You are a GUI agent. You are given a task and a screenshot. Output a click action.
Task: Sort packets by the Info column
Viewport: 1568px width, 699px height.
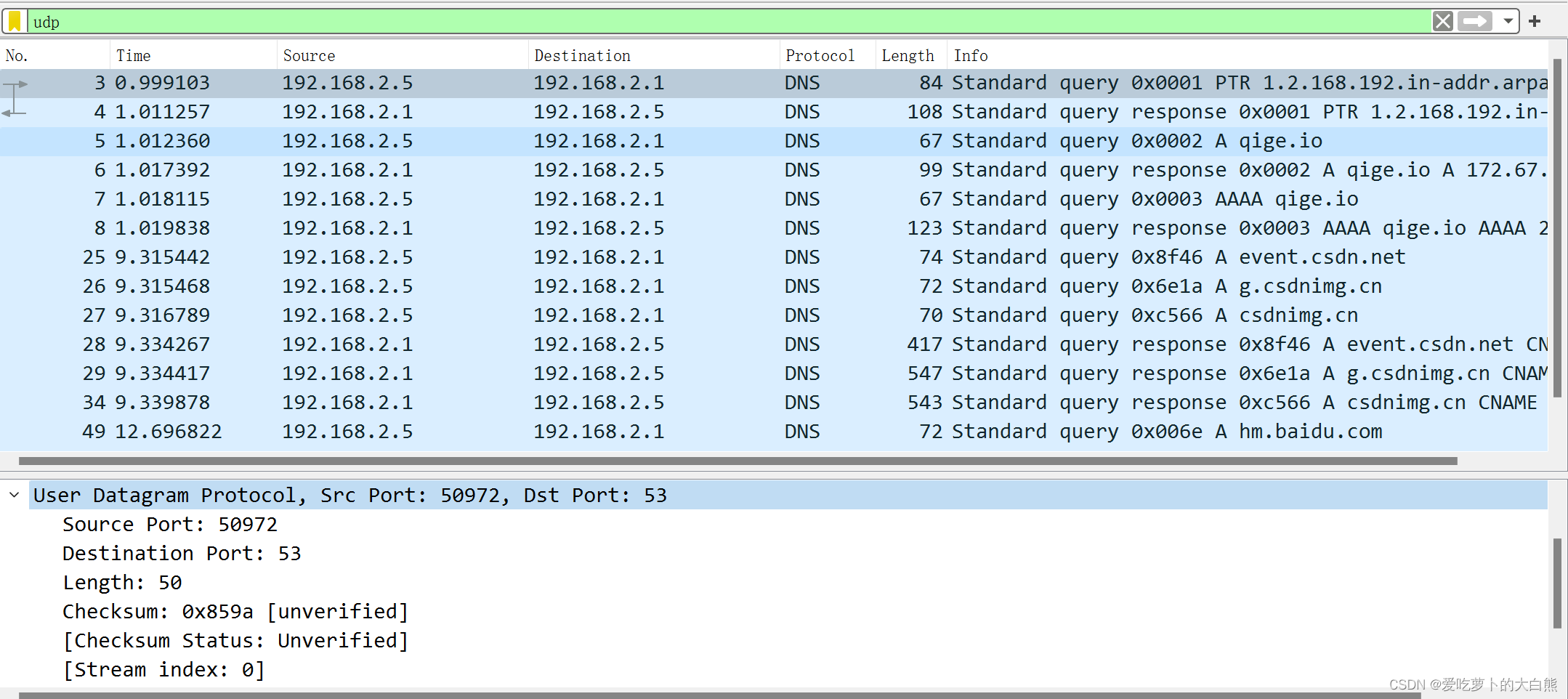(1247, 55)
